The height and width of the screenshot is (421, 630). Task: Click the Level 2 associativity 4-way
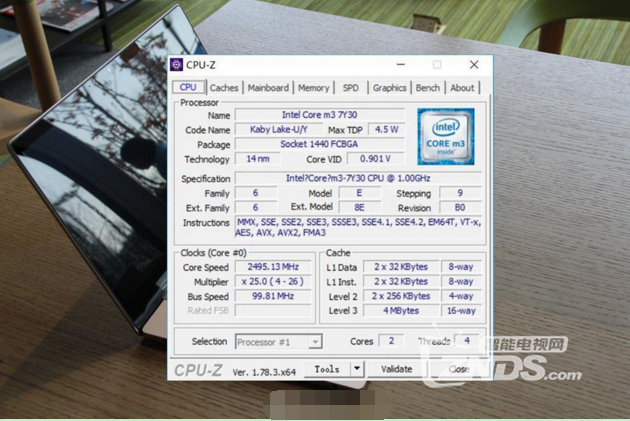pos(461,296)
